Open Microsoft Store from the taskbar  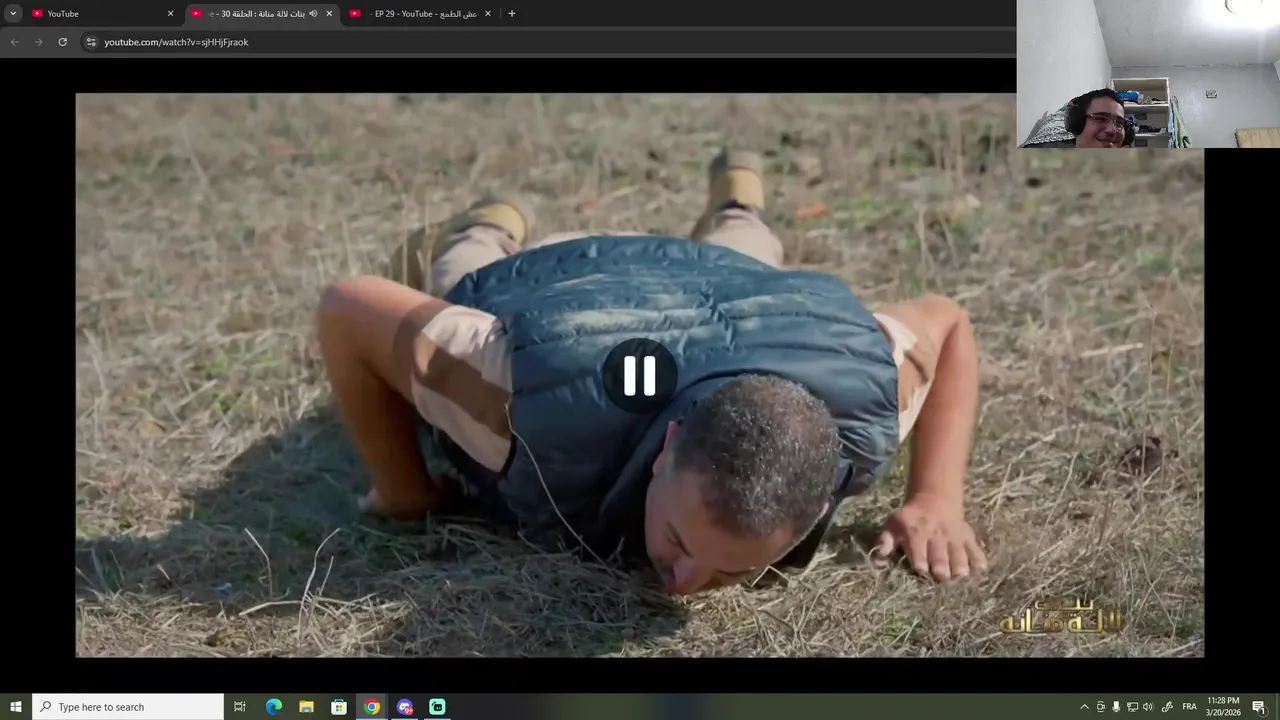pyautogui.click(x=339, y=707)
